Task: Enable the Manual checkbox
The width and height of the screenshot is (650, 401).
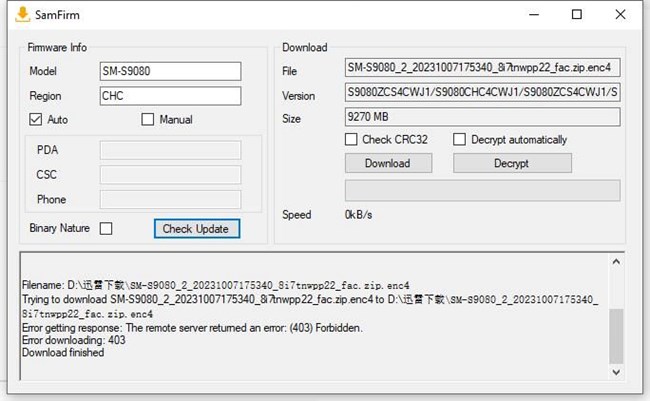Action: click(x=148, y=120)
